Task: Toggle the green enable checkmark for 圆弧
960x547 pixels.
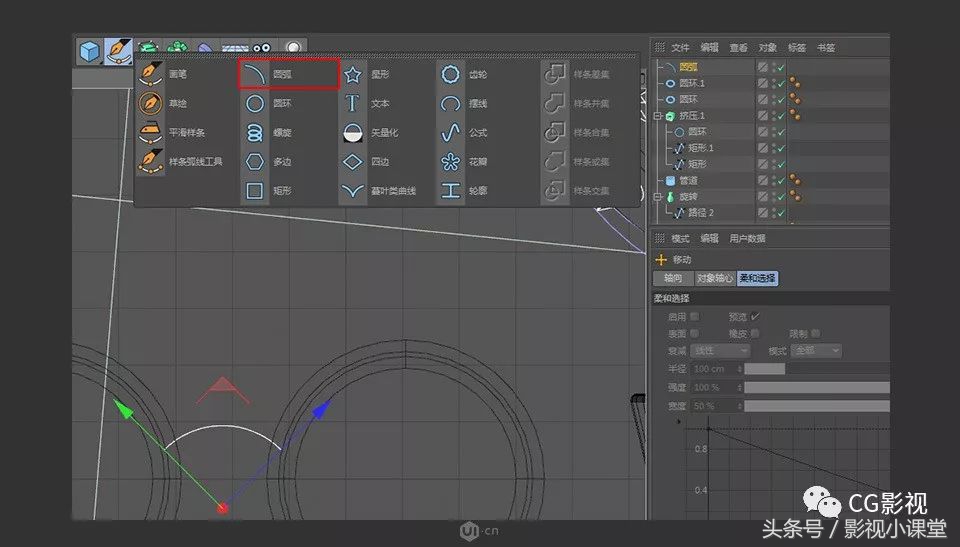Action: click(781, 67)
